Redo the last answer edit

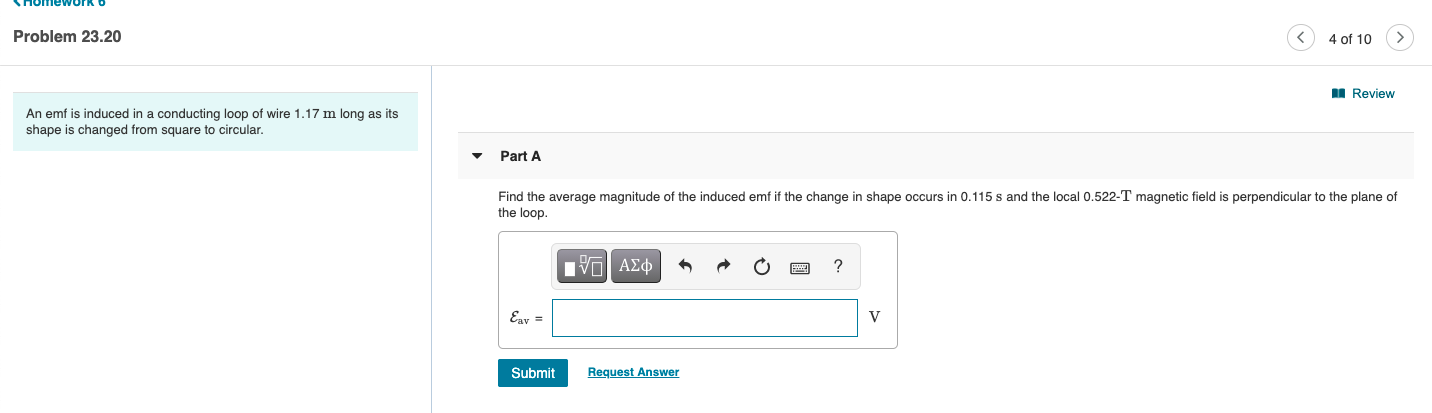pyautogui.click(x=723, y=266)
